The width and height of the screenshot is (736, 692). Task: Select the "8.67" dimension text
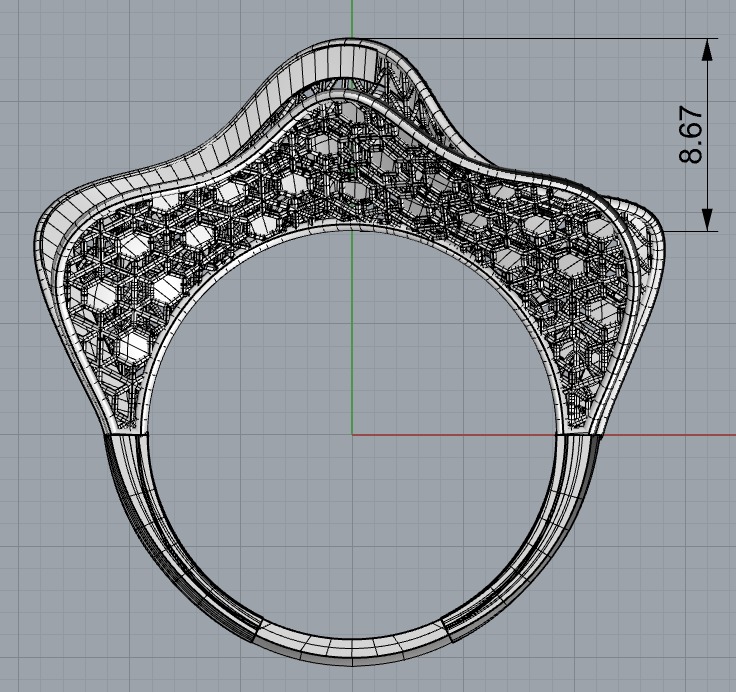click(x=691, y=134)
